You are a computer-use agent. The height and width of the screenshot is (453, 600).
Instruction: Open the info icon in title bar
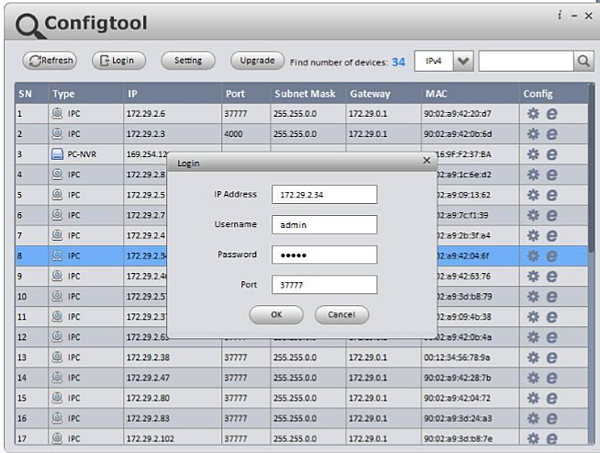point(559,15)
